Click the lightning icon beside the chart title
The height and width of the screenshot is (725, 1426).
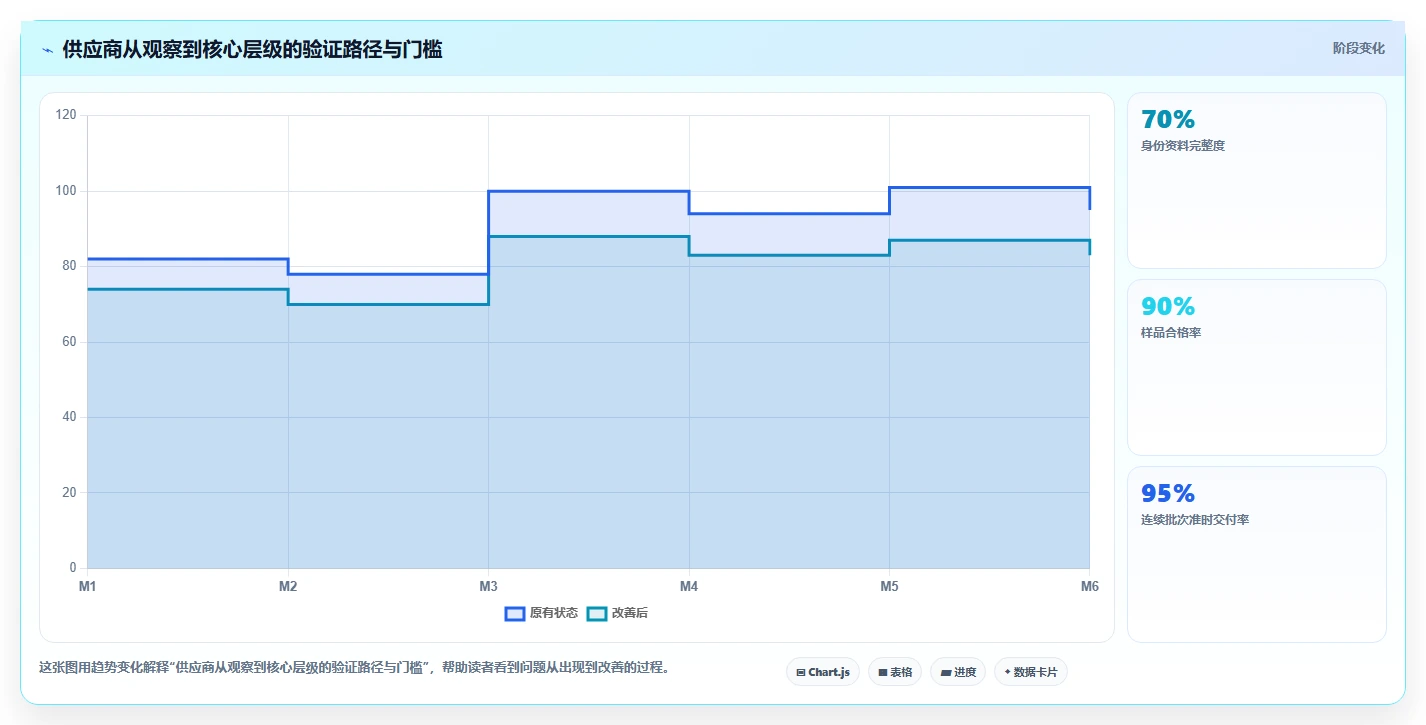(48, 50)
